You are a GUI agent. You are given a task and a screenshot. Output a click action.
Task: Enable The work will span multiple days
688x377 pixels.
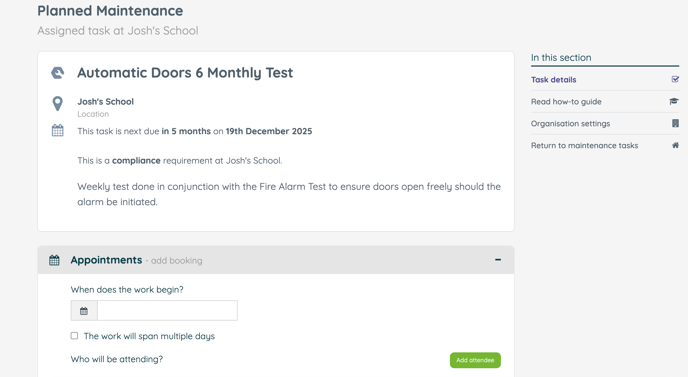point(74,336)
